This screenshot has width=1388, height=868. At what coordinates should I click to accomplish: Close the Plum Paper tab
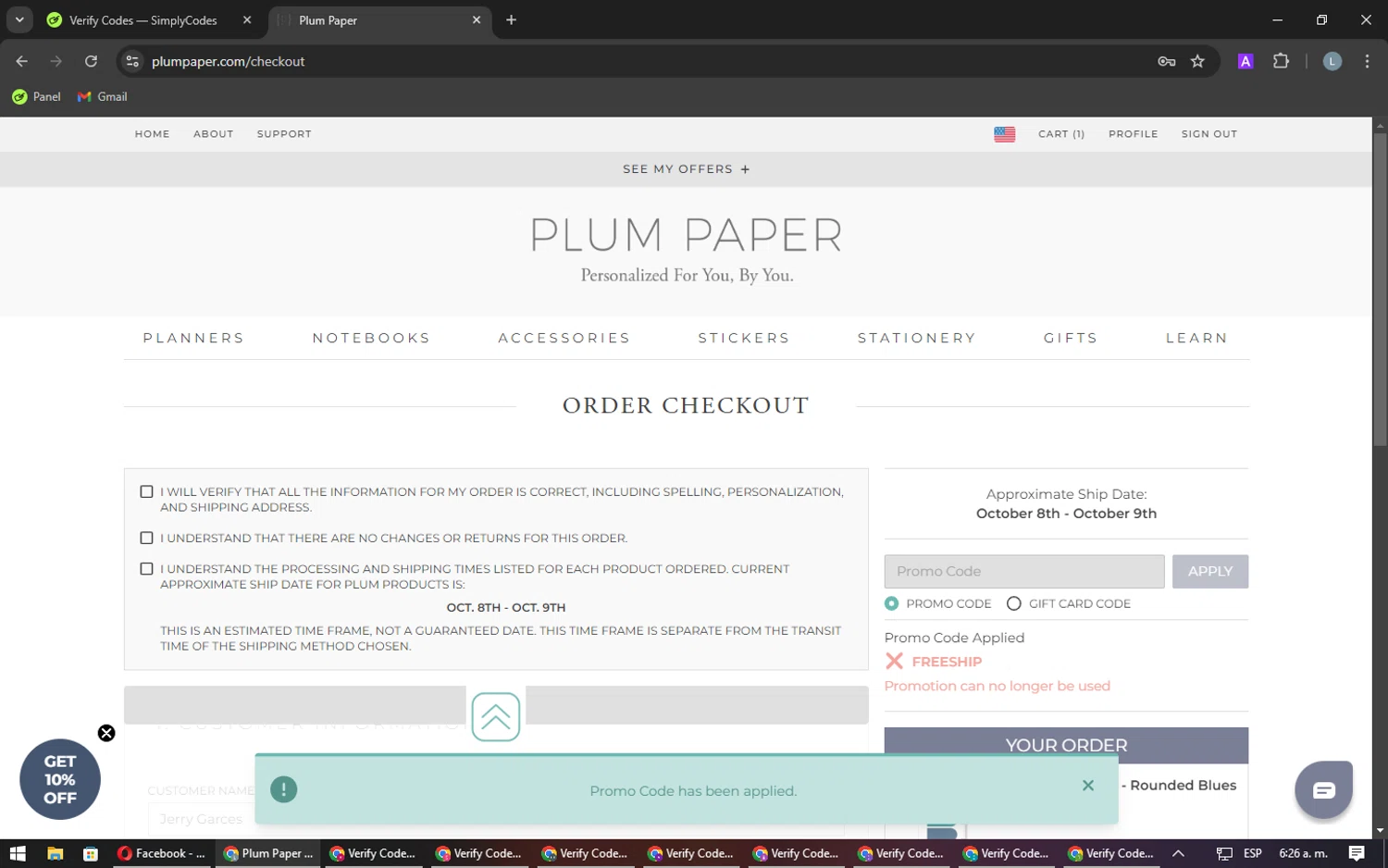point(477,19)
